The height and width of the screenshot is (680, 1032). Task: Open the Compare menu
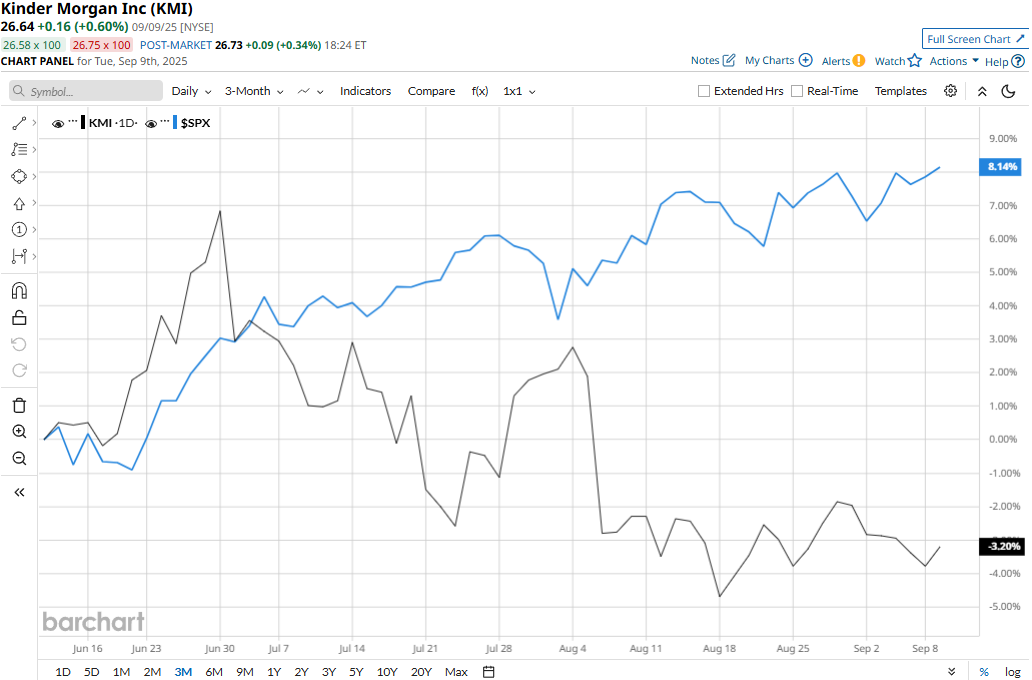tap(431, 91)
